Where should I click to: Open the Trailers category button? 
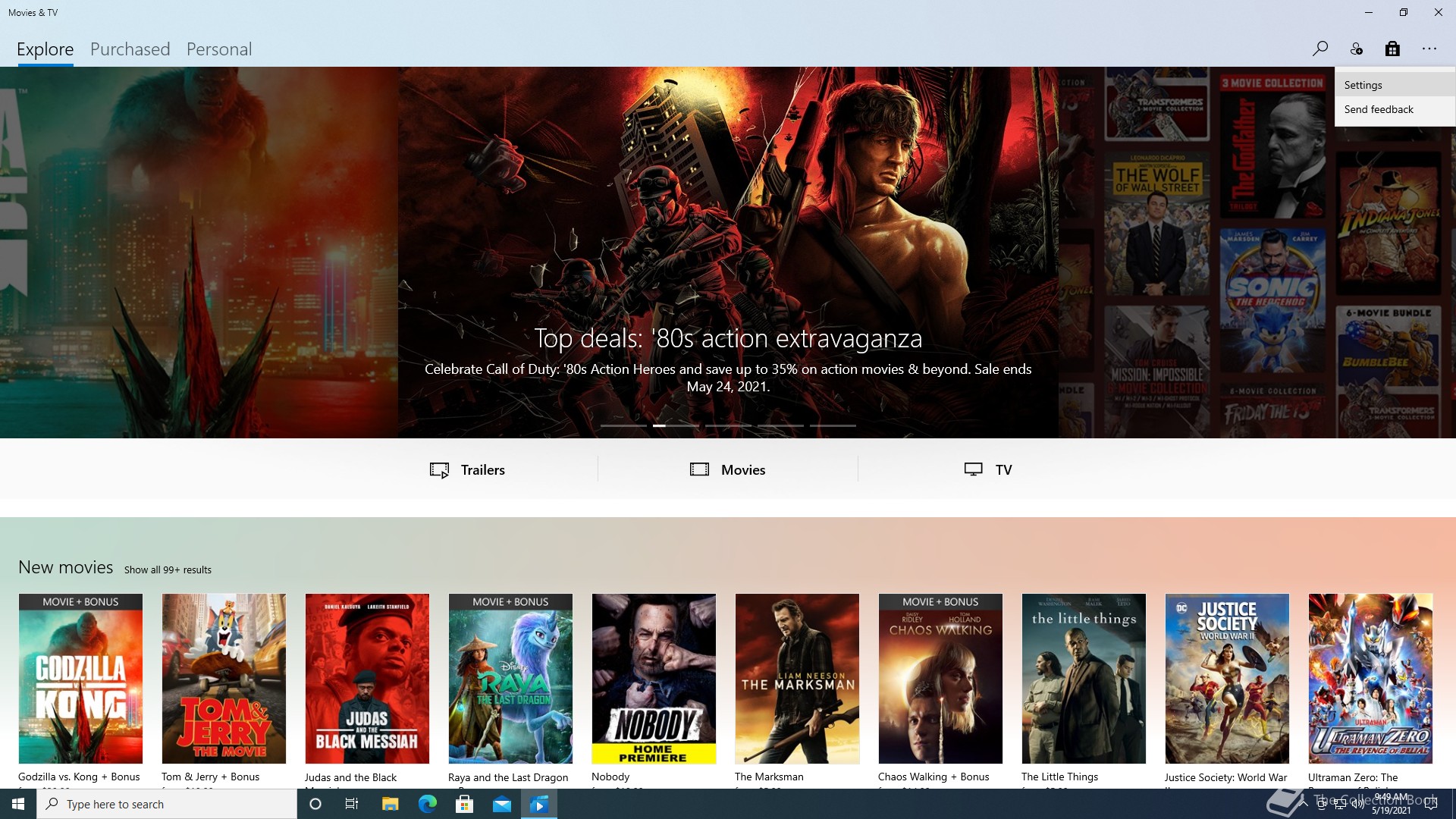click(468, 469)
